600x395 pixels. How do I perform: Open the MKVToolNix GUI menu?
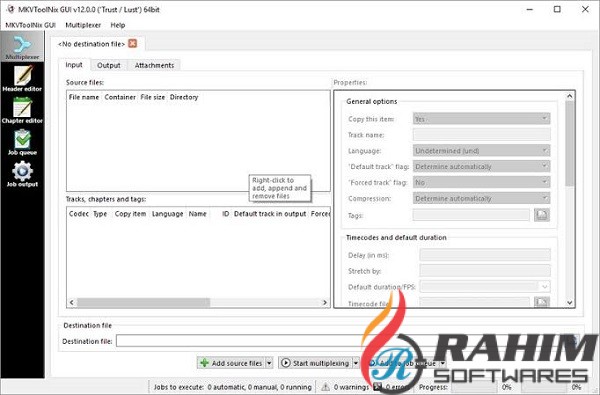pos(30,25)
